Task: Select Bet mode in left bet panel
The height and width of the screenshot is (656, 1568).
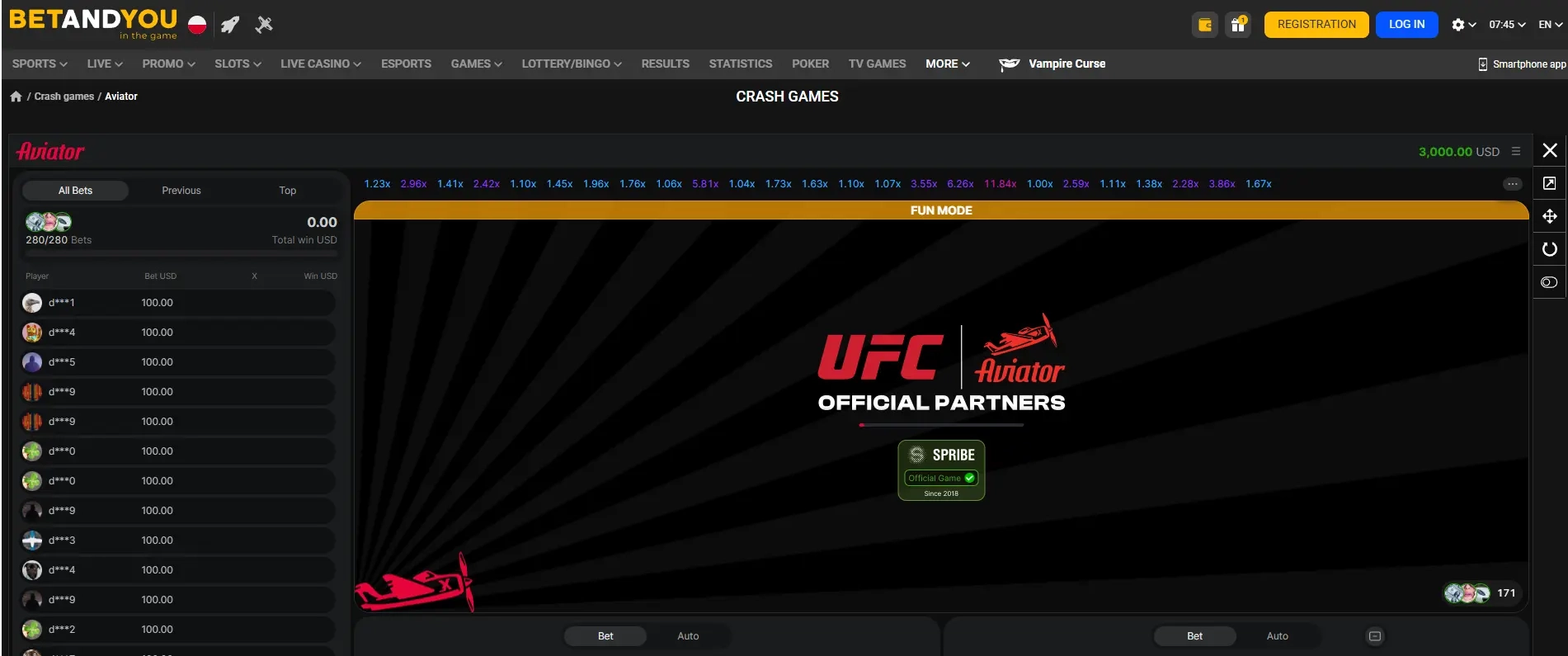Action: click(x=605, y=636)
